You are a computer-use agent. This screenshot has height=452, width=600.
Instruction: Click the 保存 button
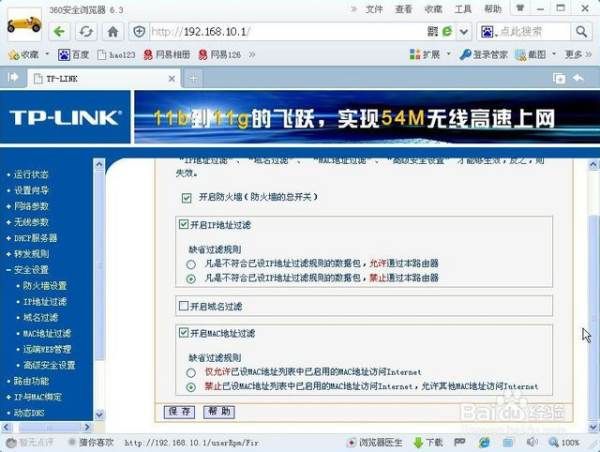click(x=179, y=412)
